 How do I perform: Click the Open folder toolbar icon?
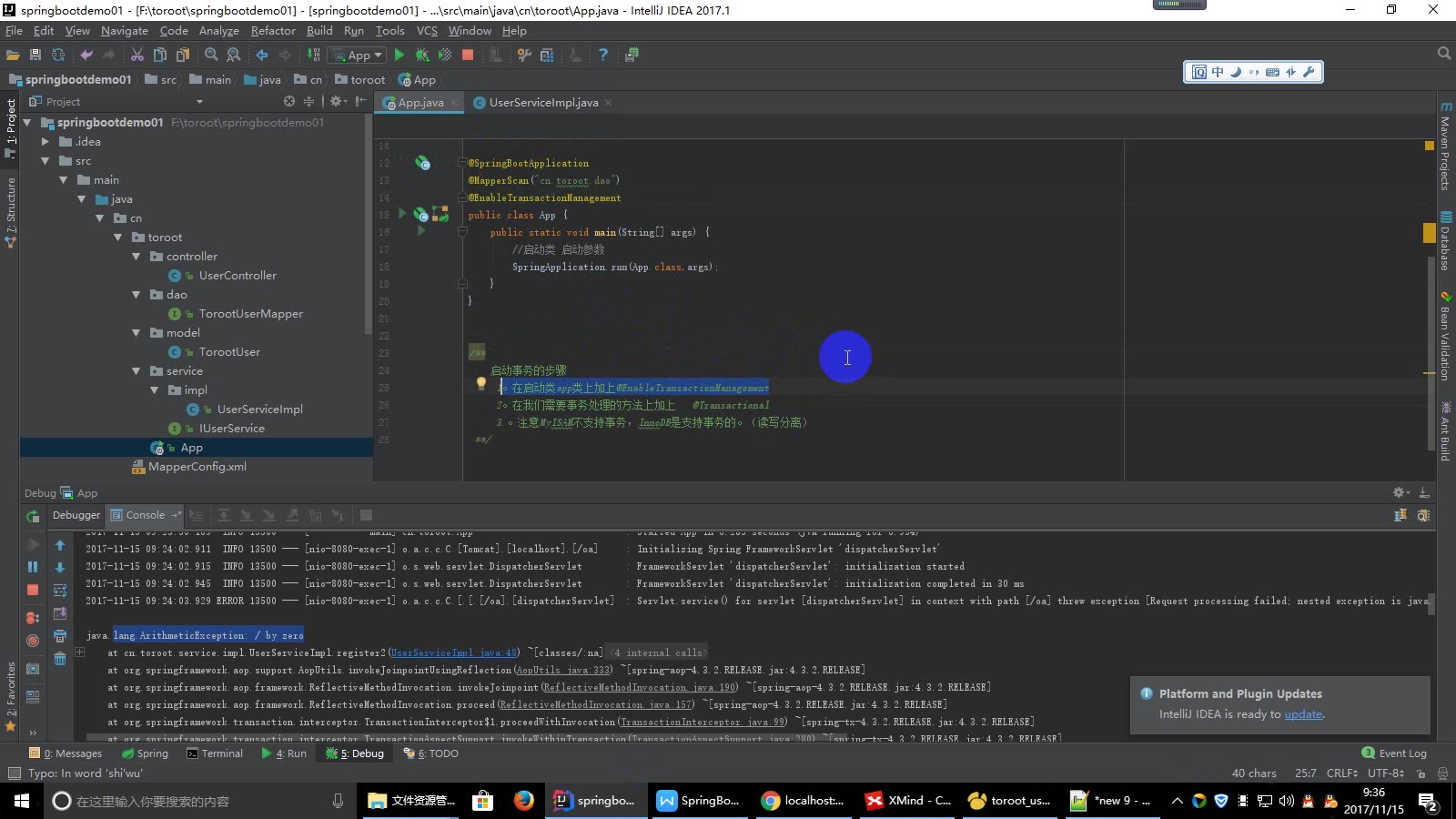[13, 56]
